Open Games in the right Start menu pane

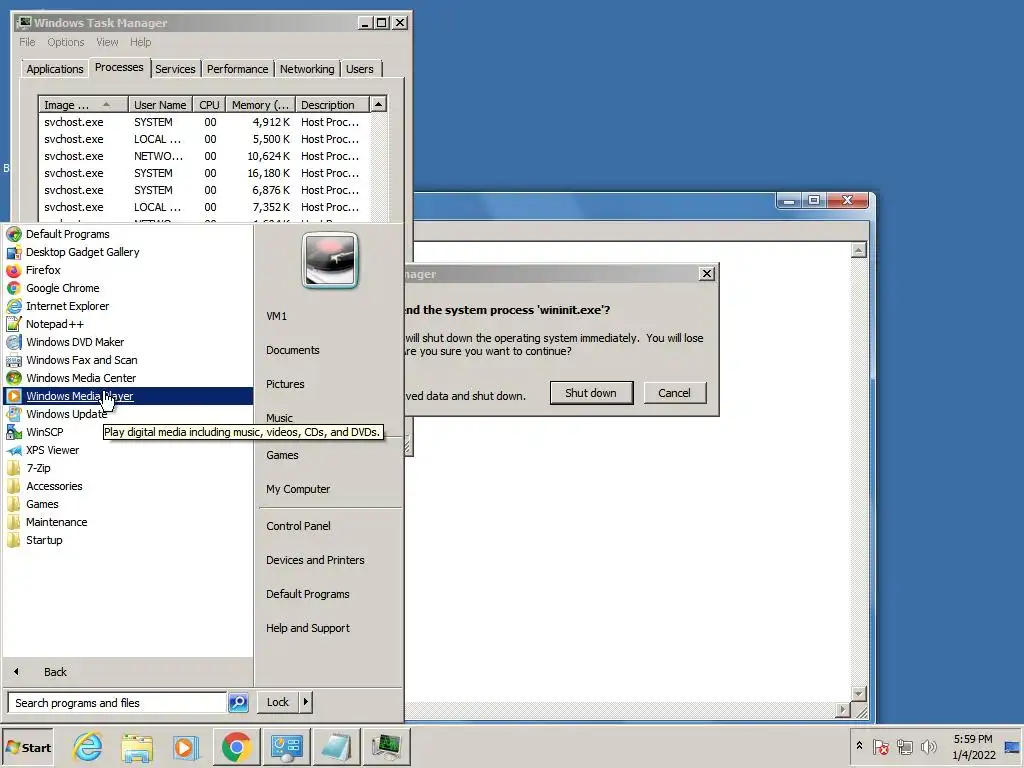282,455
